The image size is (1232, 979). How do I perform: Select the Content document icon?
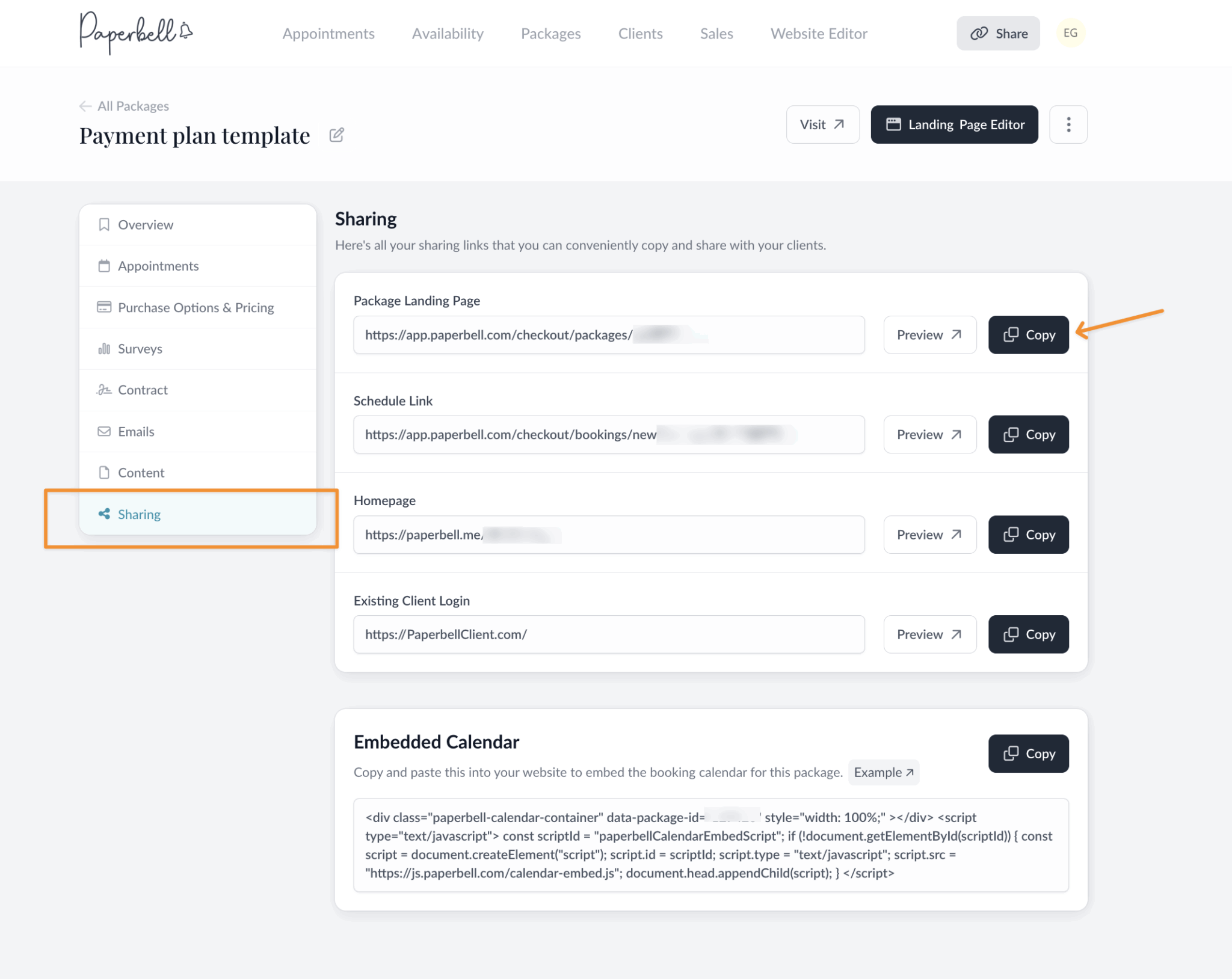103,472
